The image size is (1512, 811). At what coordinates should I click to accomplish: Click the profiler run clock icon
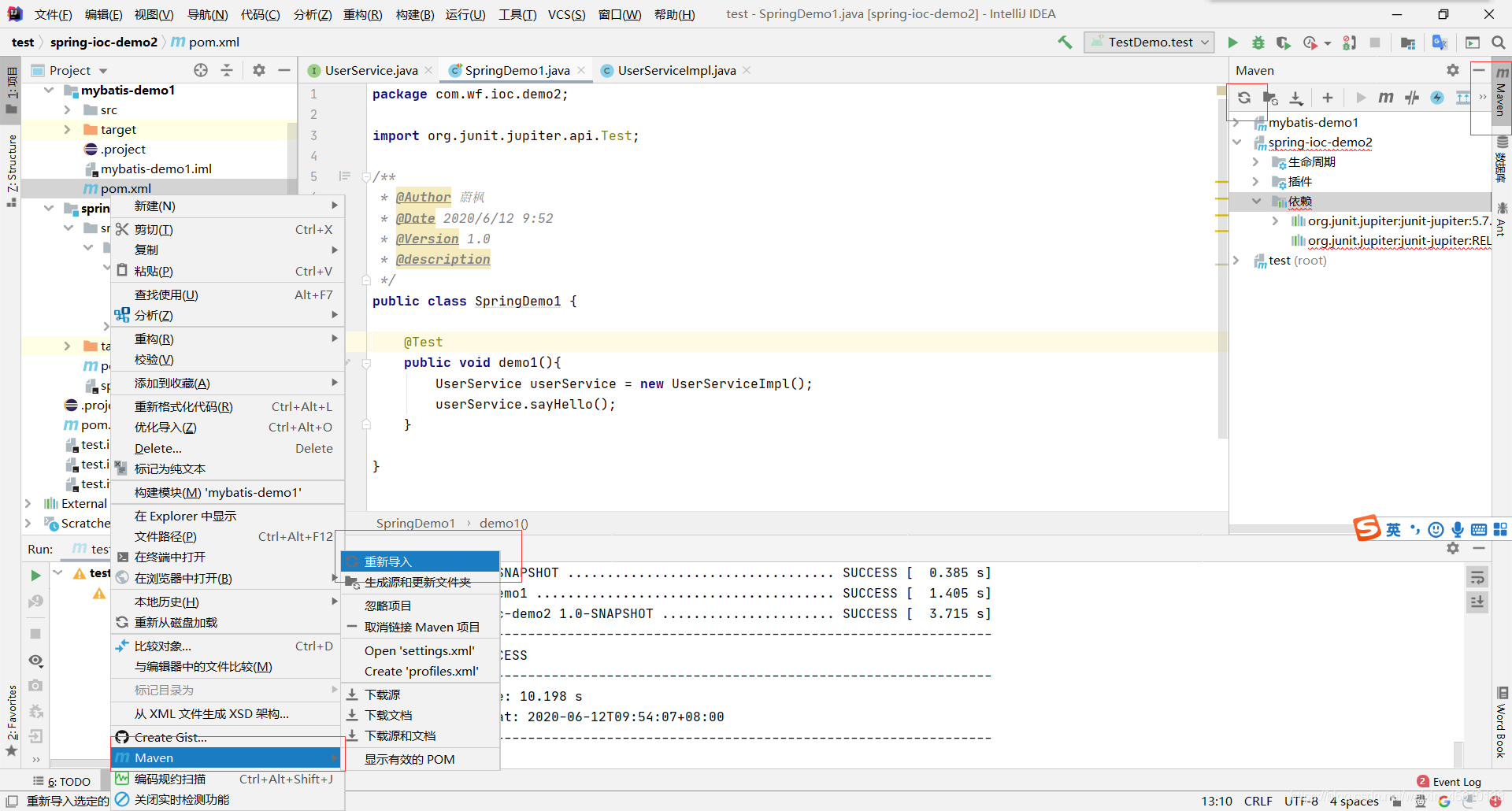(x=1311, y=43)
